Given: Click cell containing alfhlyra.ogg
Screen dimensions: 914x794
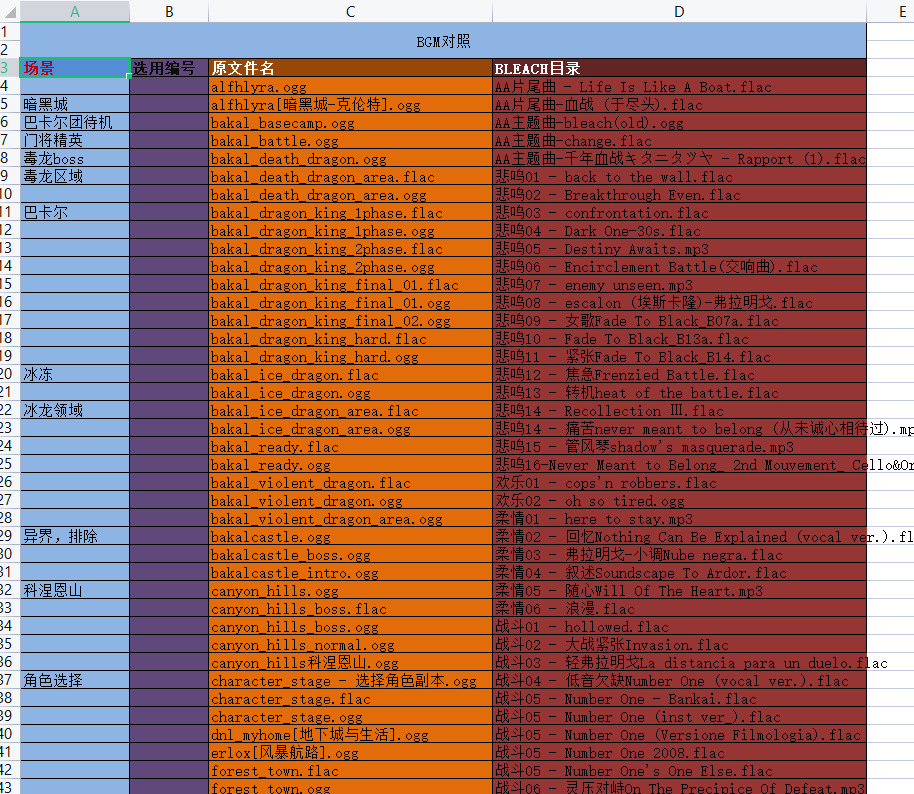Looking at the screenshot, I should pyautogui.click(x=350, y=87).
